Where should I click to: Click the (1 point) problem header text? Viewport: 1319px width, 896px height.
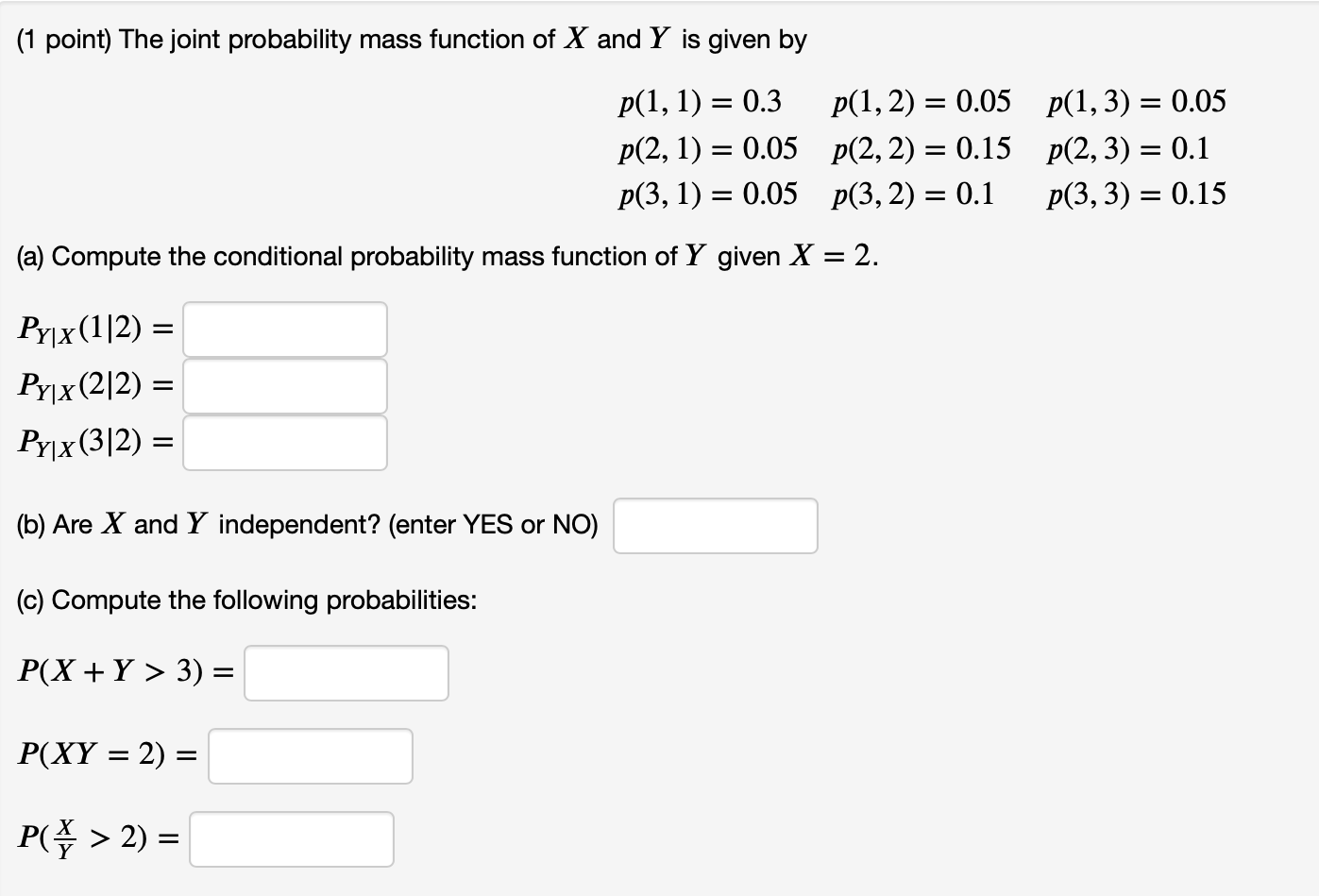coord(411,39)
